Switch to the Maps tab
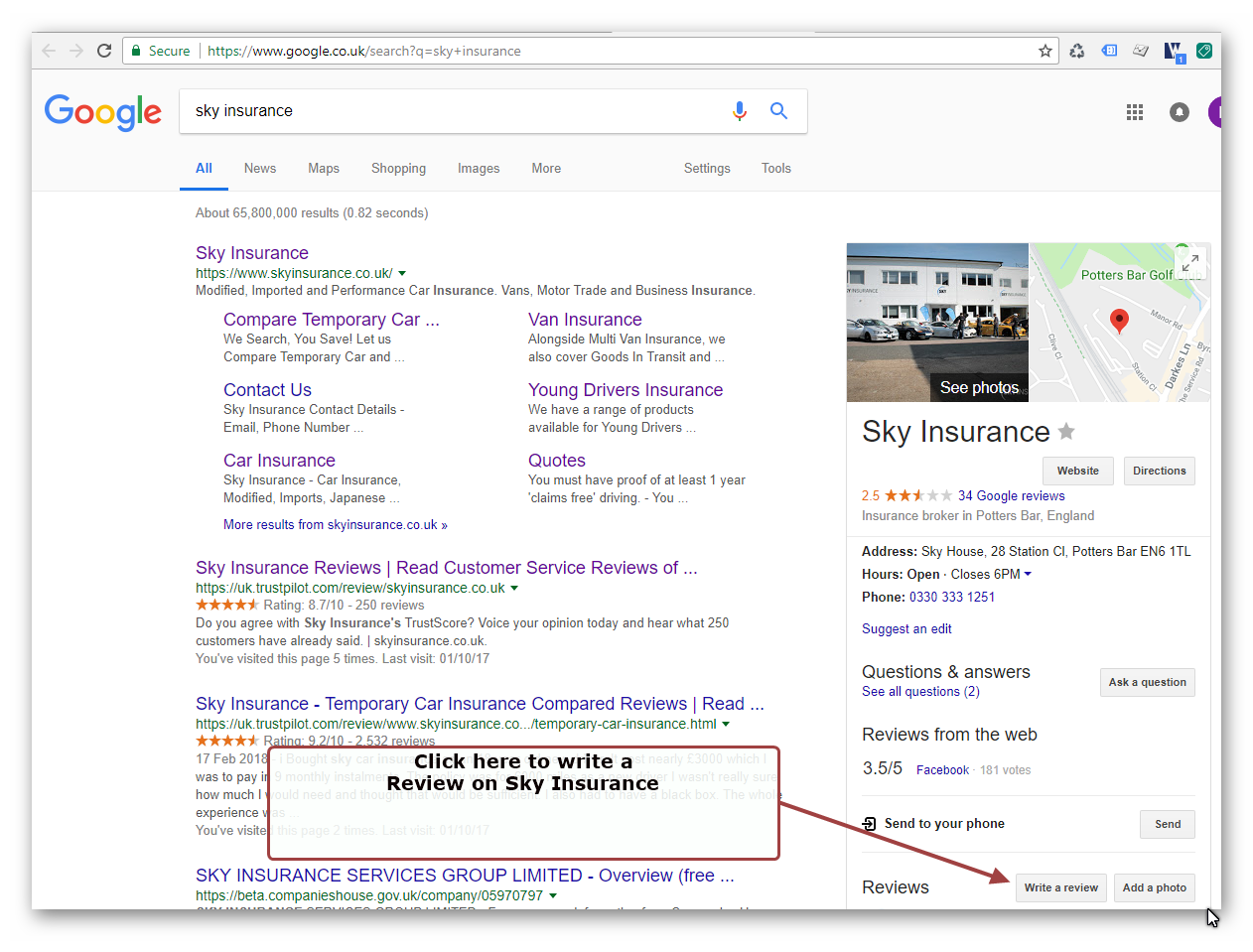1253x952 pixels. pyautogui.click(x=324, y=169)
